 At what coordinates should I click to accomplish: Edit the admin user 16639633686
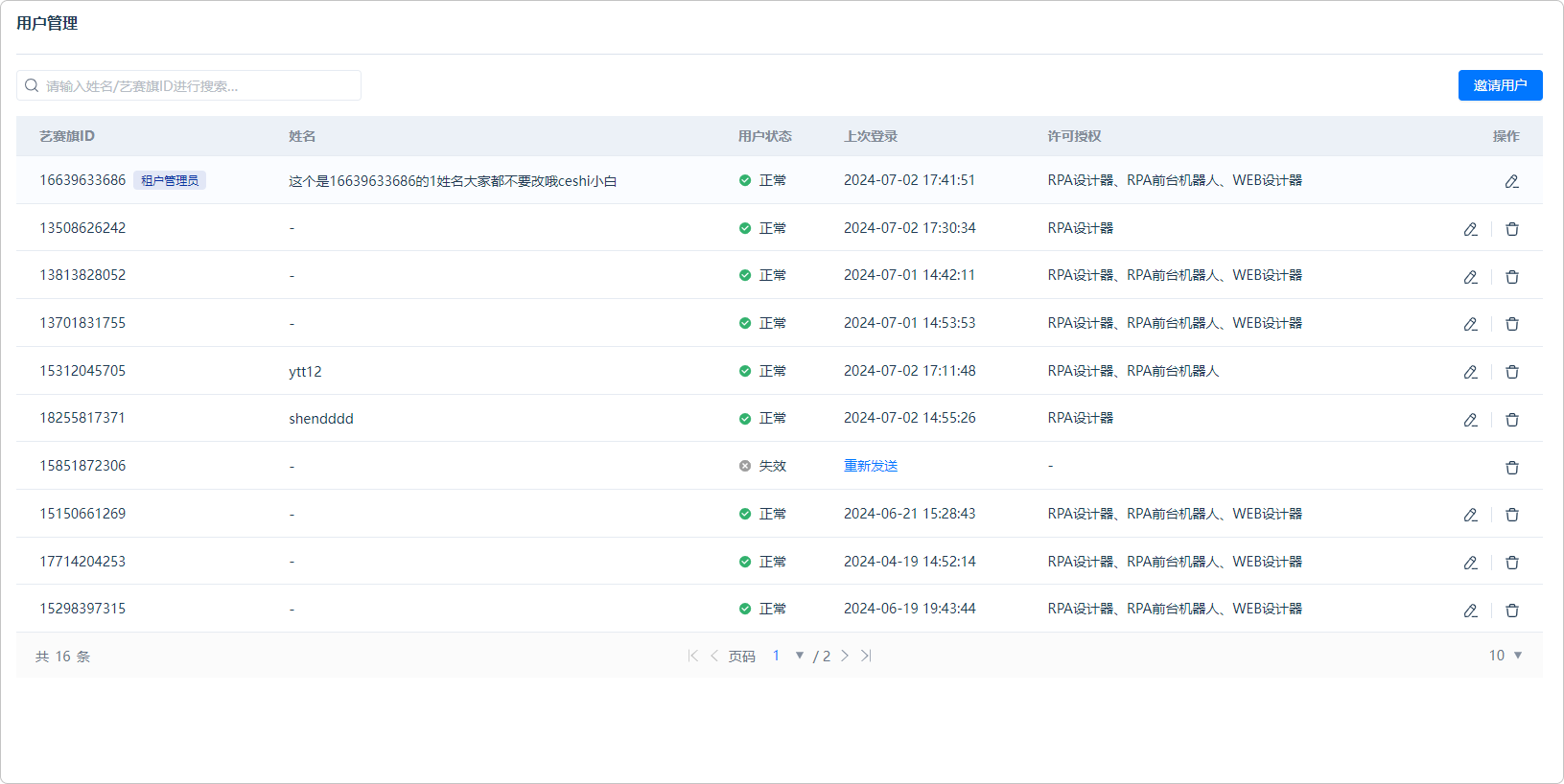coord(1512,181)
